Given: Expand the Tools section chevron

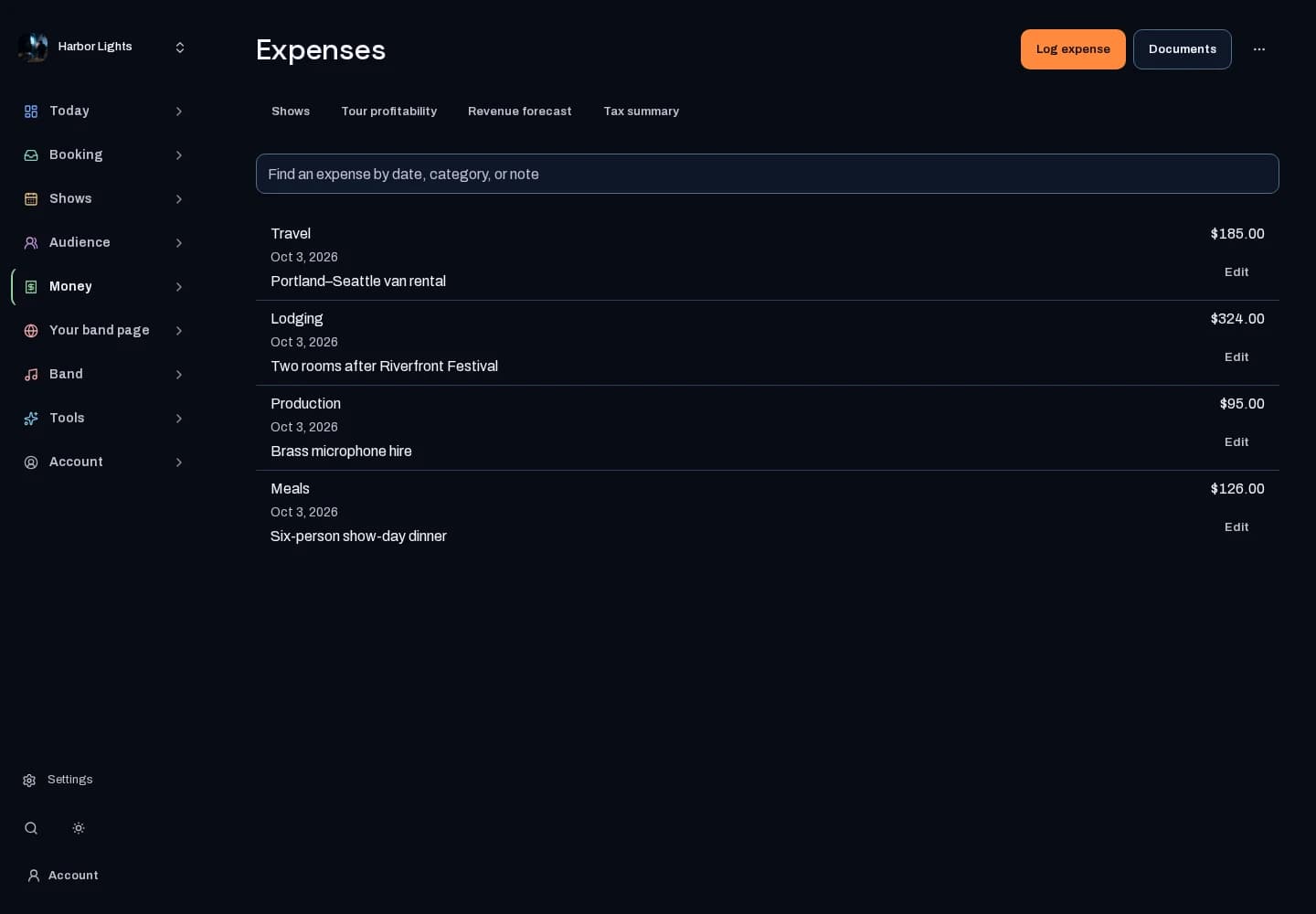Looking at the screenshot, I should [179, 419].
